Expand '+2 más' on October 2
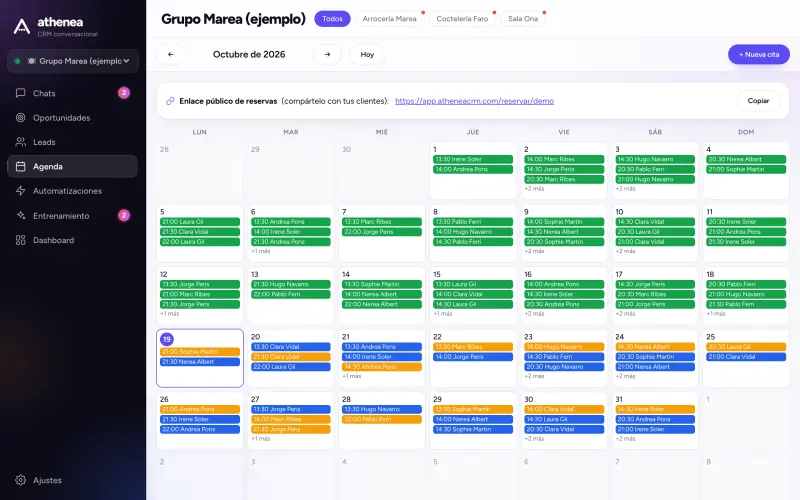 pyautogui.click(x=534, y=189)
